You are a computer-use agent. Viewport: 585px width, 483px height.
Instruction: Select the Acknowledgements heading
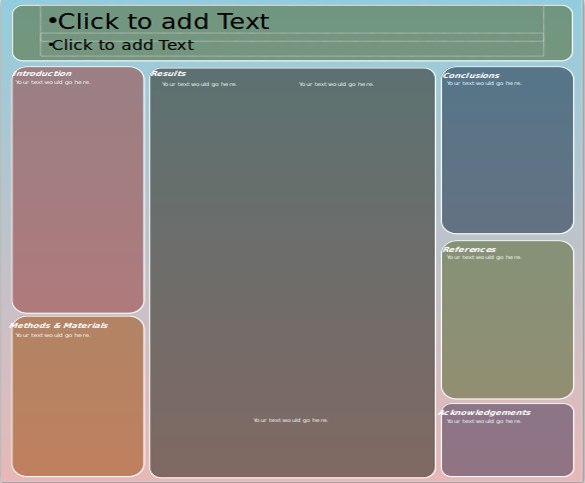(485, 413)
